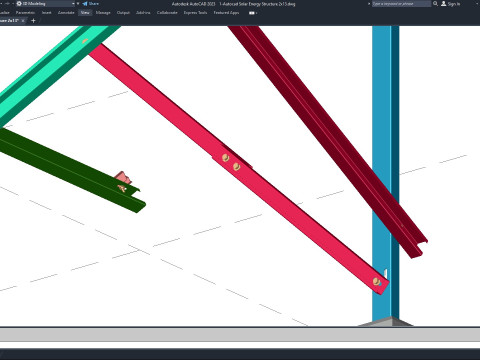The width and height of the screenshot is (480, 360).
Task: Toggle the ribbon minimize button
Action: click(x=252, y=13)
